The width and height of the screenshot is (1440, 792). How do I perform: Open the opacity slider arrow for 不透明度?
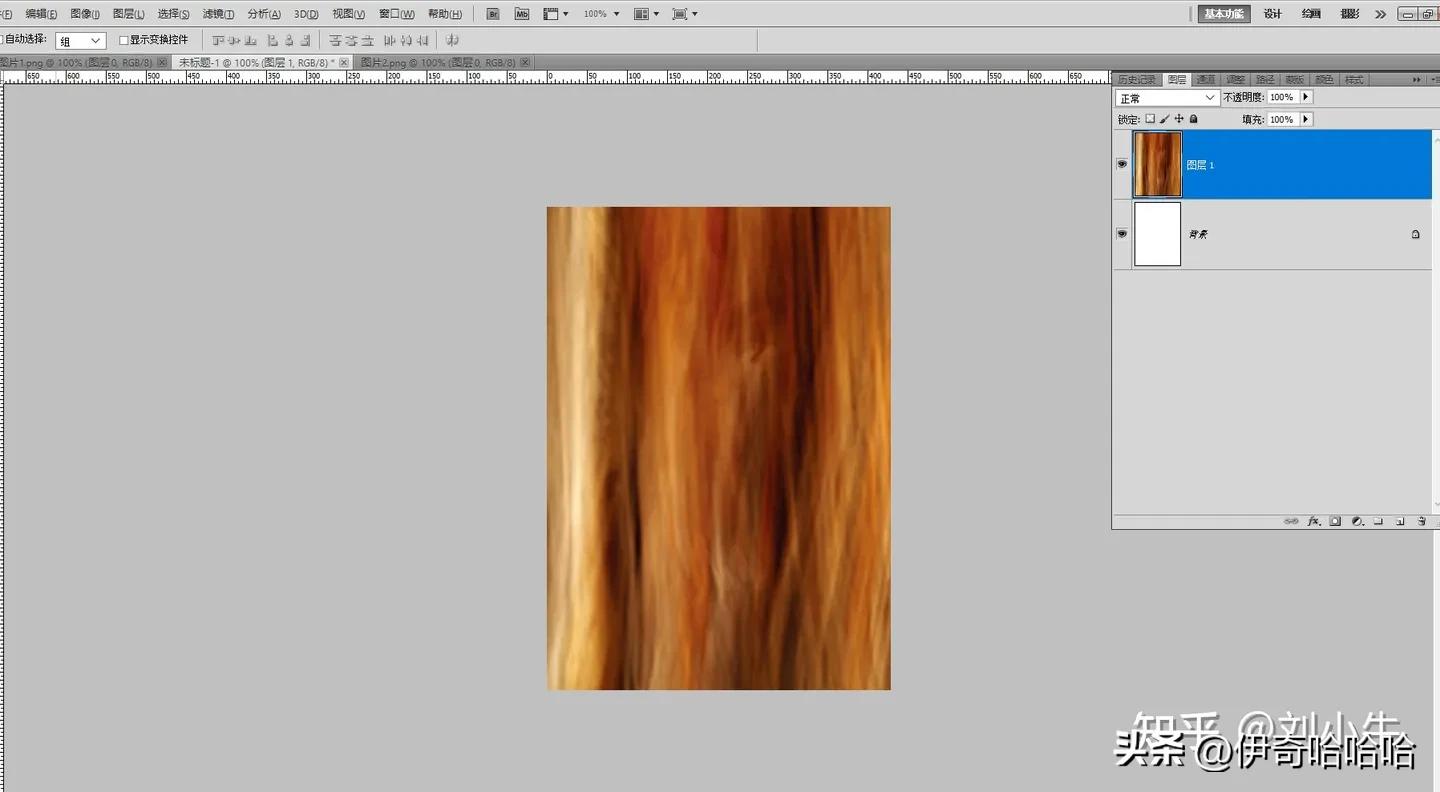[1306, 97]
